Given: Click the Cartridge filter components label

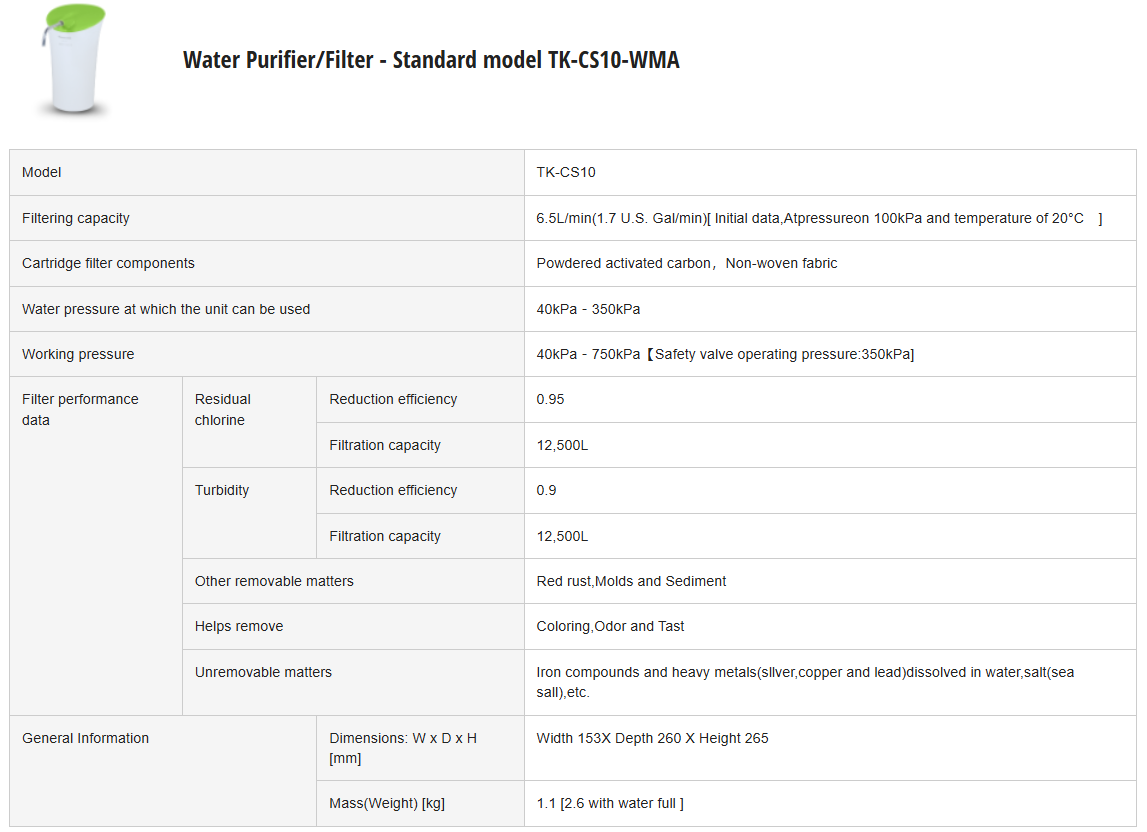Looking at the screenshot, I should point(108,263).
